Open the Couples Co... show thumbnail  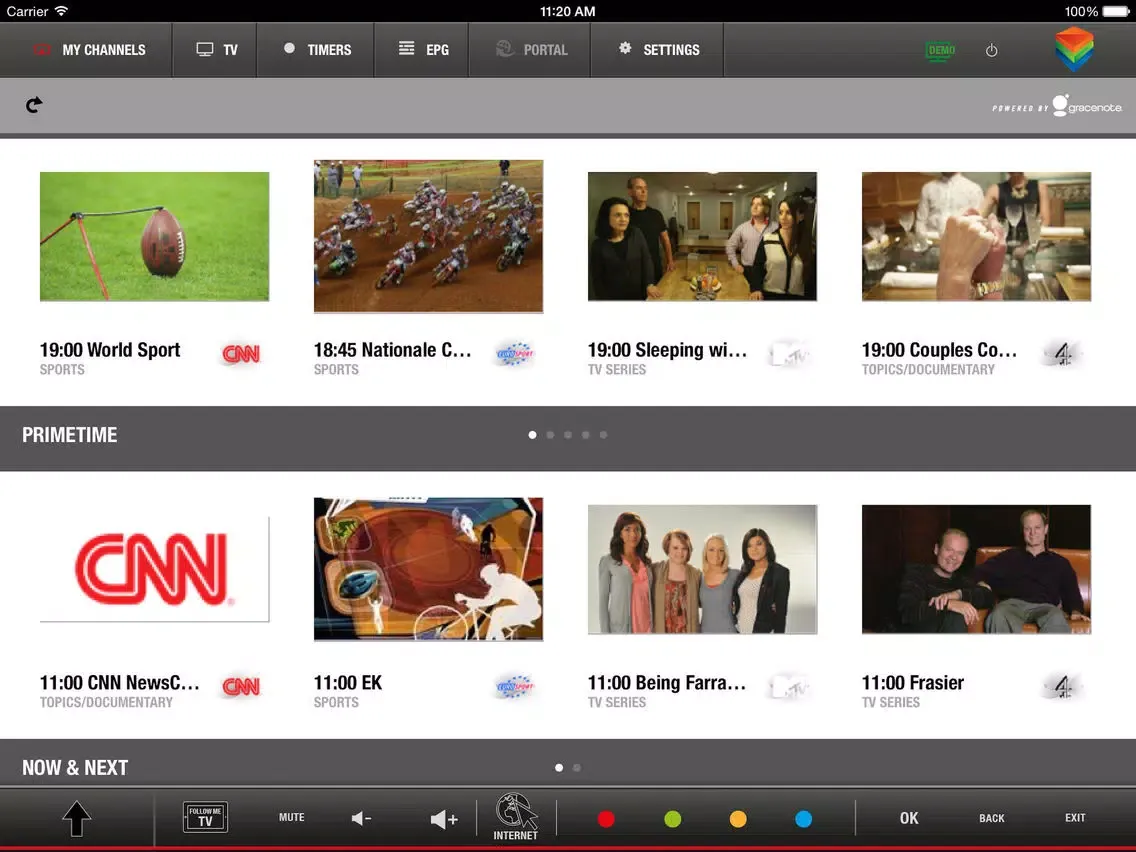point(976,236)
